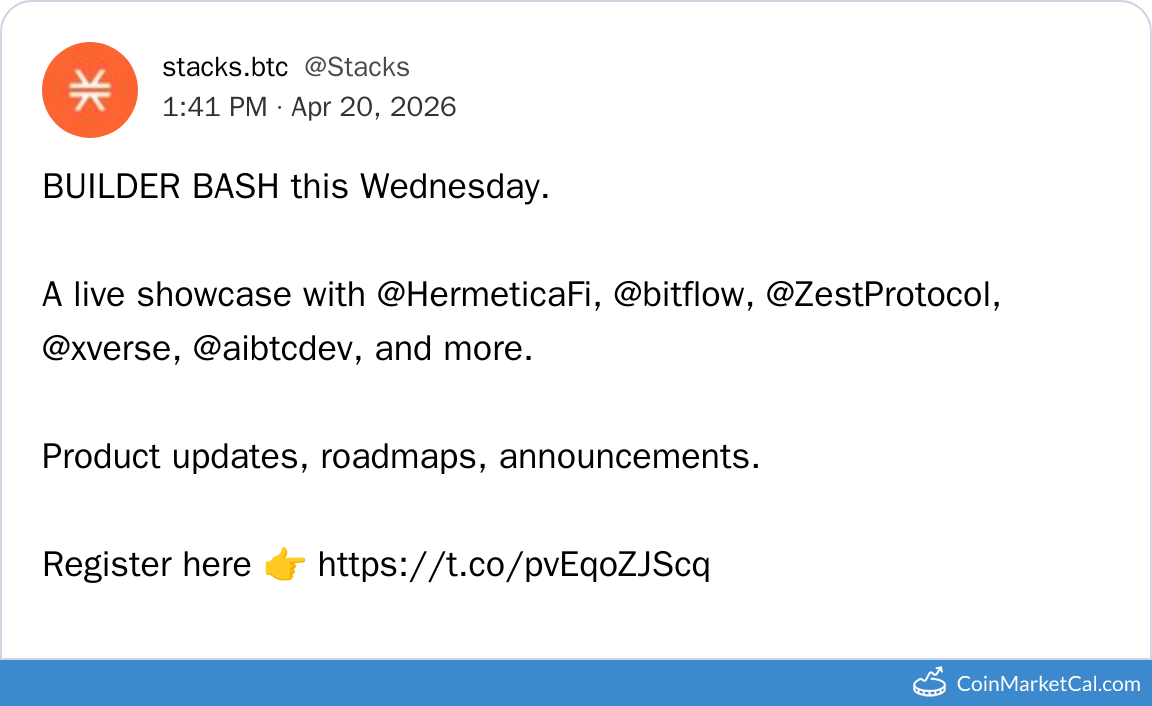The height and width of the screenshot is (706, 1152).
Task: Open the @Stacks handle
Action: (357, 67)
